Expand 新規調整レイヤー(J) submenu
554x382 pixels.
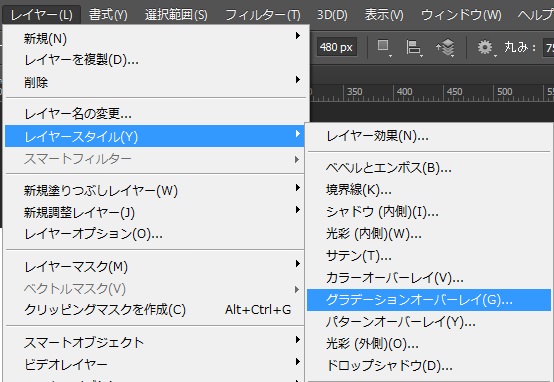pyautogui.click(x=155, y=212)
